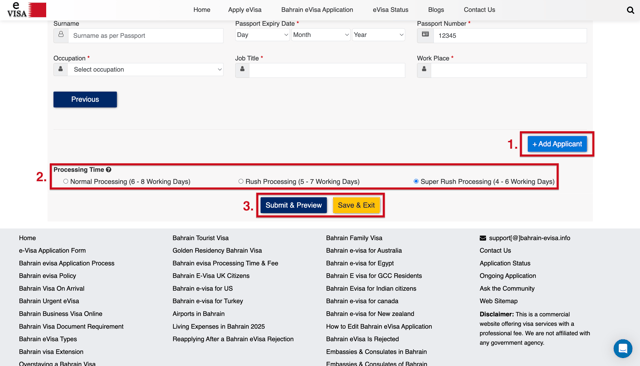
Task: Open Apply eVisa menu item
Action: coord(244,9)
